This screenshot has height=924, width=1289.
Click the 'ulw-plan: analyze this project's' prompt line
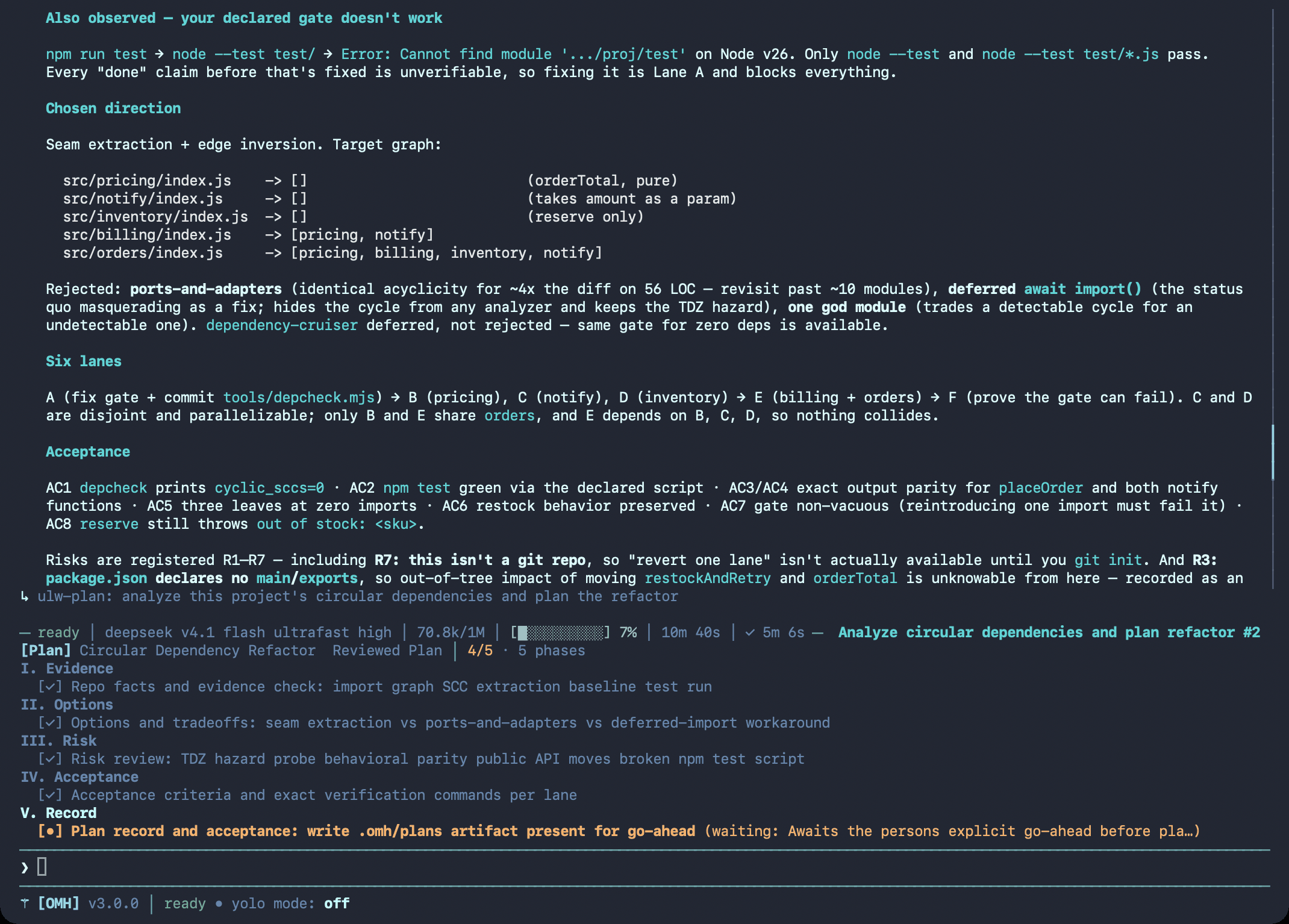(x=358, y=596)
